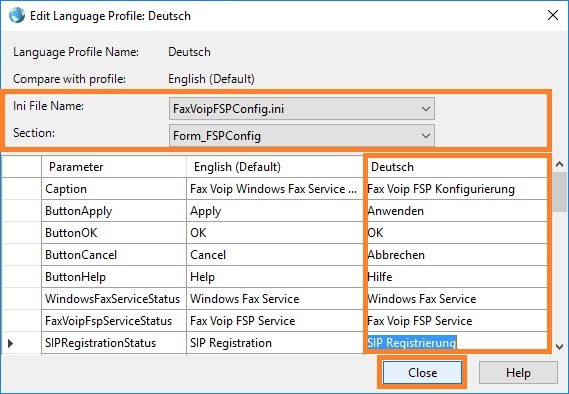Image resolution: width=569 pixels, height=394 pixels.
Task: Click the current row arrow indicator
Action: (x=11, y=343)
